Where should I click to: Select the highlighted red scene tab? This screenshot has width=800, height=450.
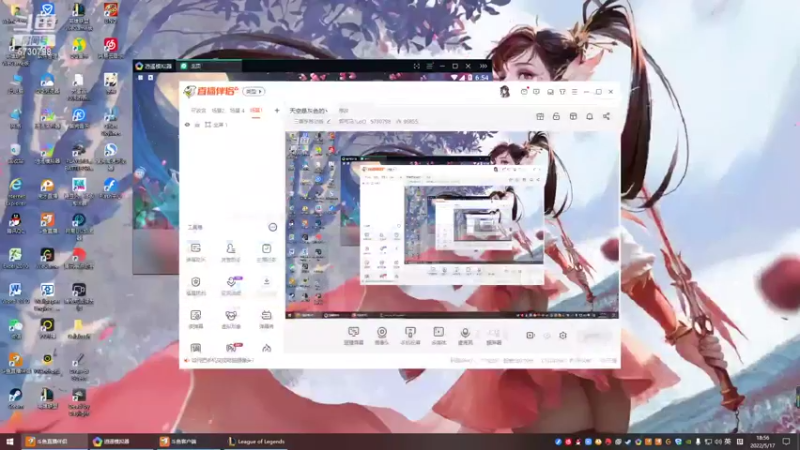256,110
